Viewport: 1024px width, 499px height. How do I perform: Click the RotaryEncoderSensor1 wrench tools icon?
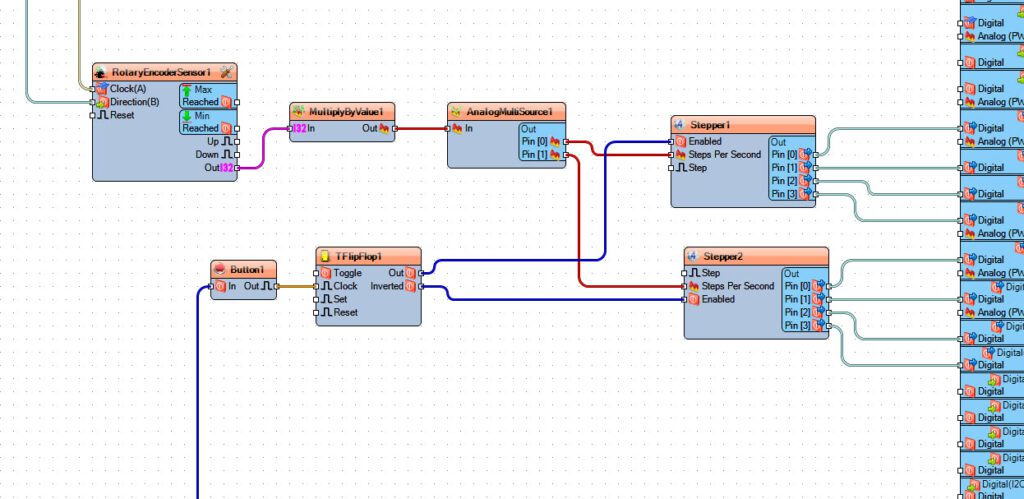227,72
